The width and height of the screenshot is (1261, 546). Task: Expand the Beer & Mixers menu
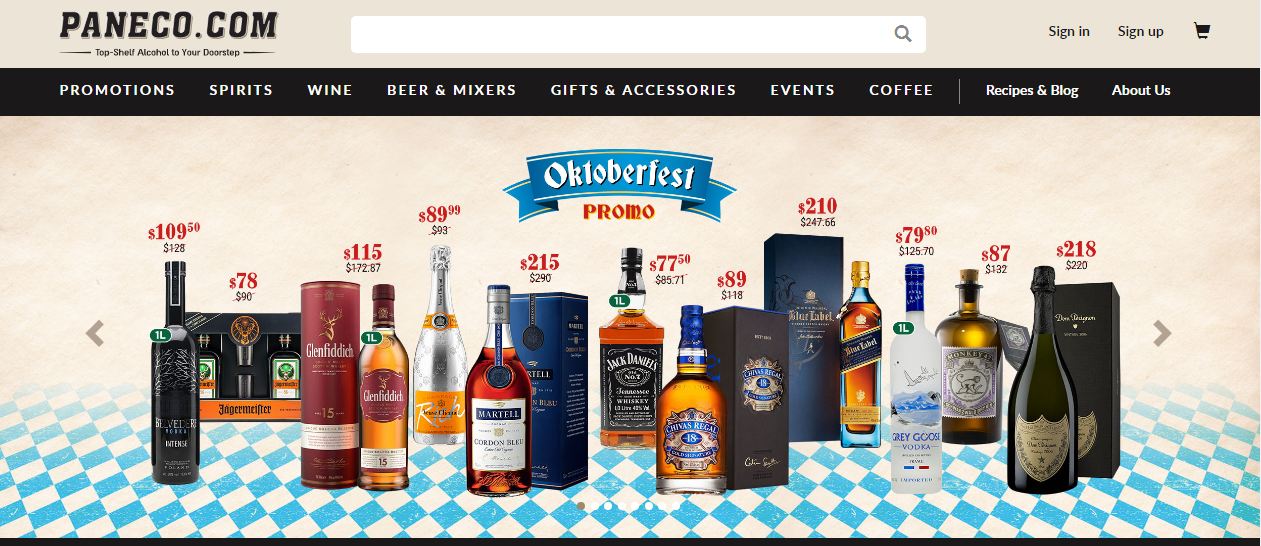pyautogui.click(x=452, y=90)
